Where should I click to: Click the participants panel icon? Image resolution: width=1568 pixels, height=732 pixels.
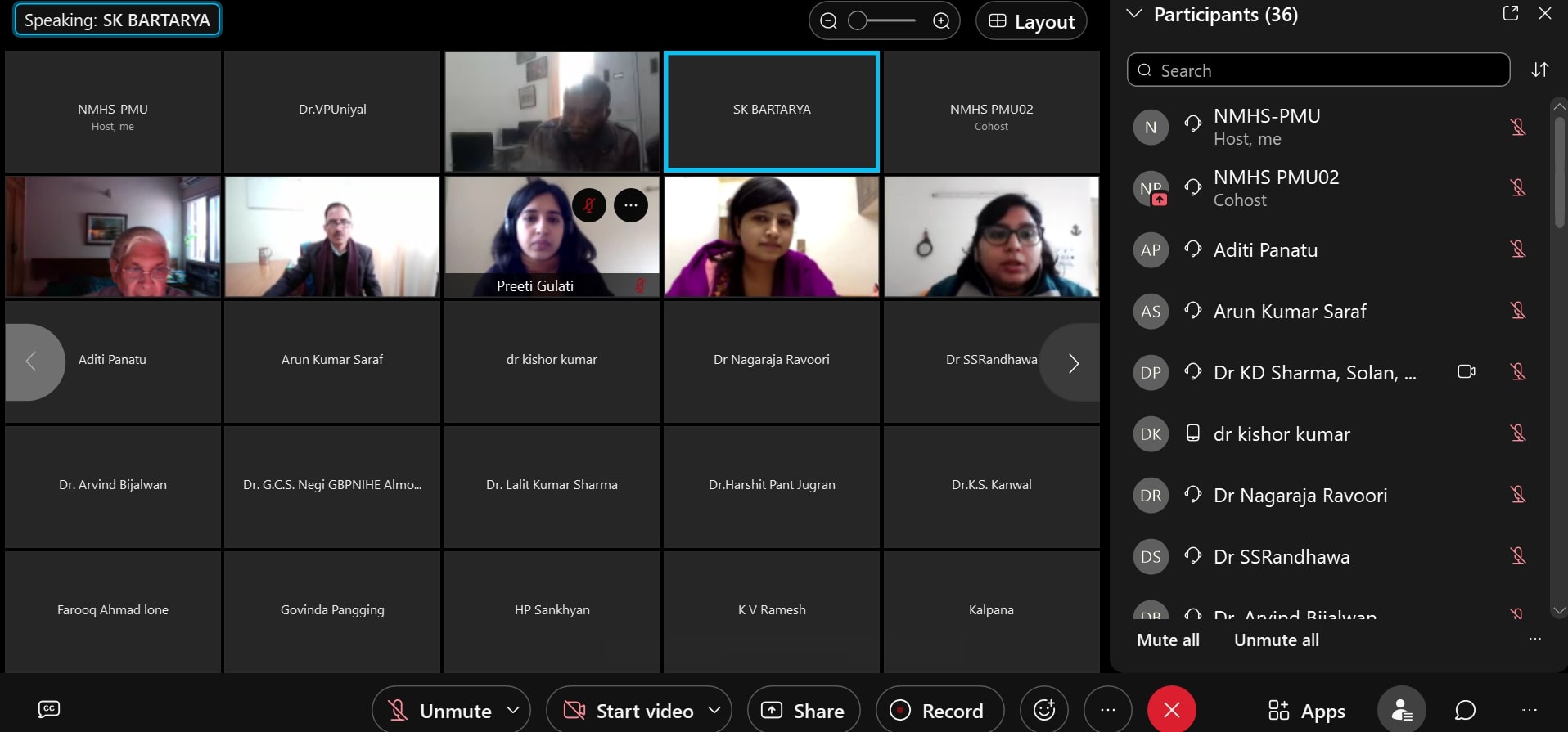pyautogui.click(x=1401, y=710)
